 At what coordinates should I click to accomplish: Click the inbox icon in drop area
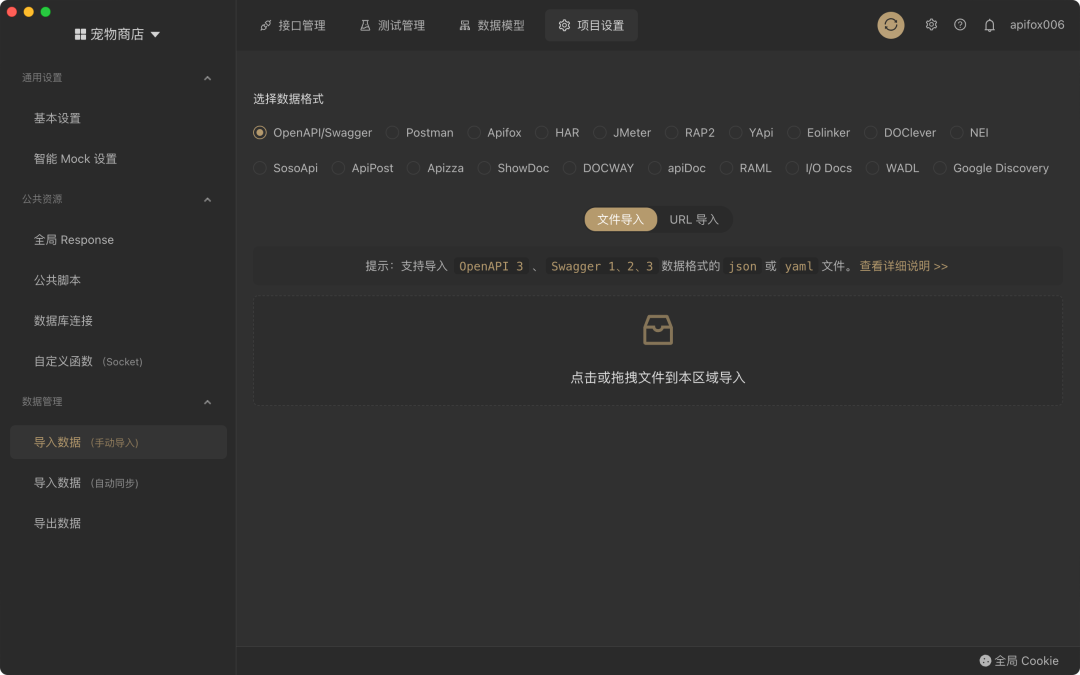pyautogui.click(x=658, y=330)
